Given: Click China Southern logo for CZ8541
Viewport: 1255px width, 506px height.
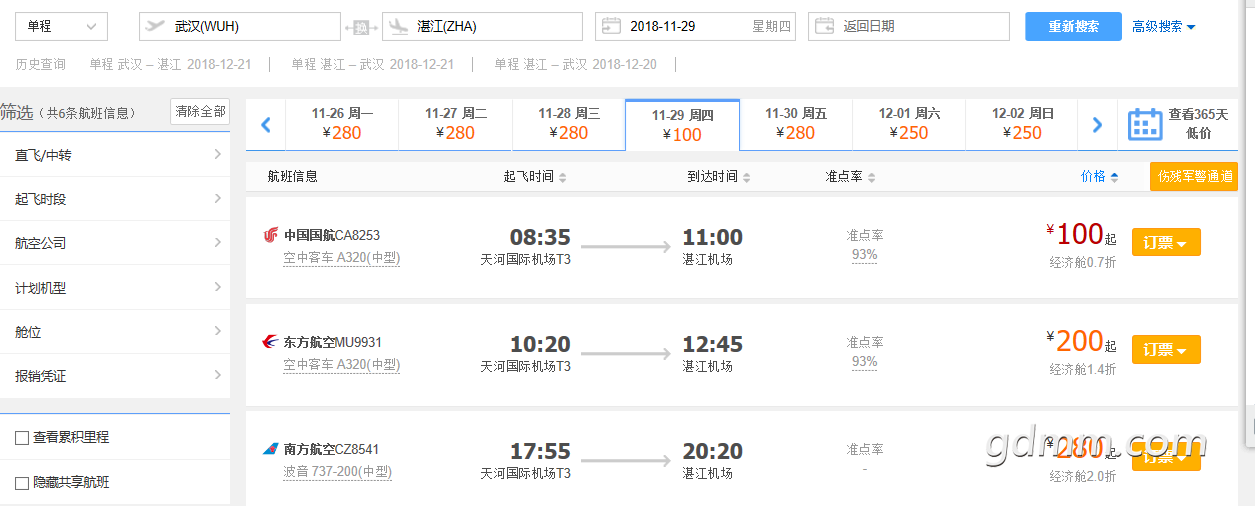Looking at the screenshot, I should [x=271, y=449].
